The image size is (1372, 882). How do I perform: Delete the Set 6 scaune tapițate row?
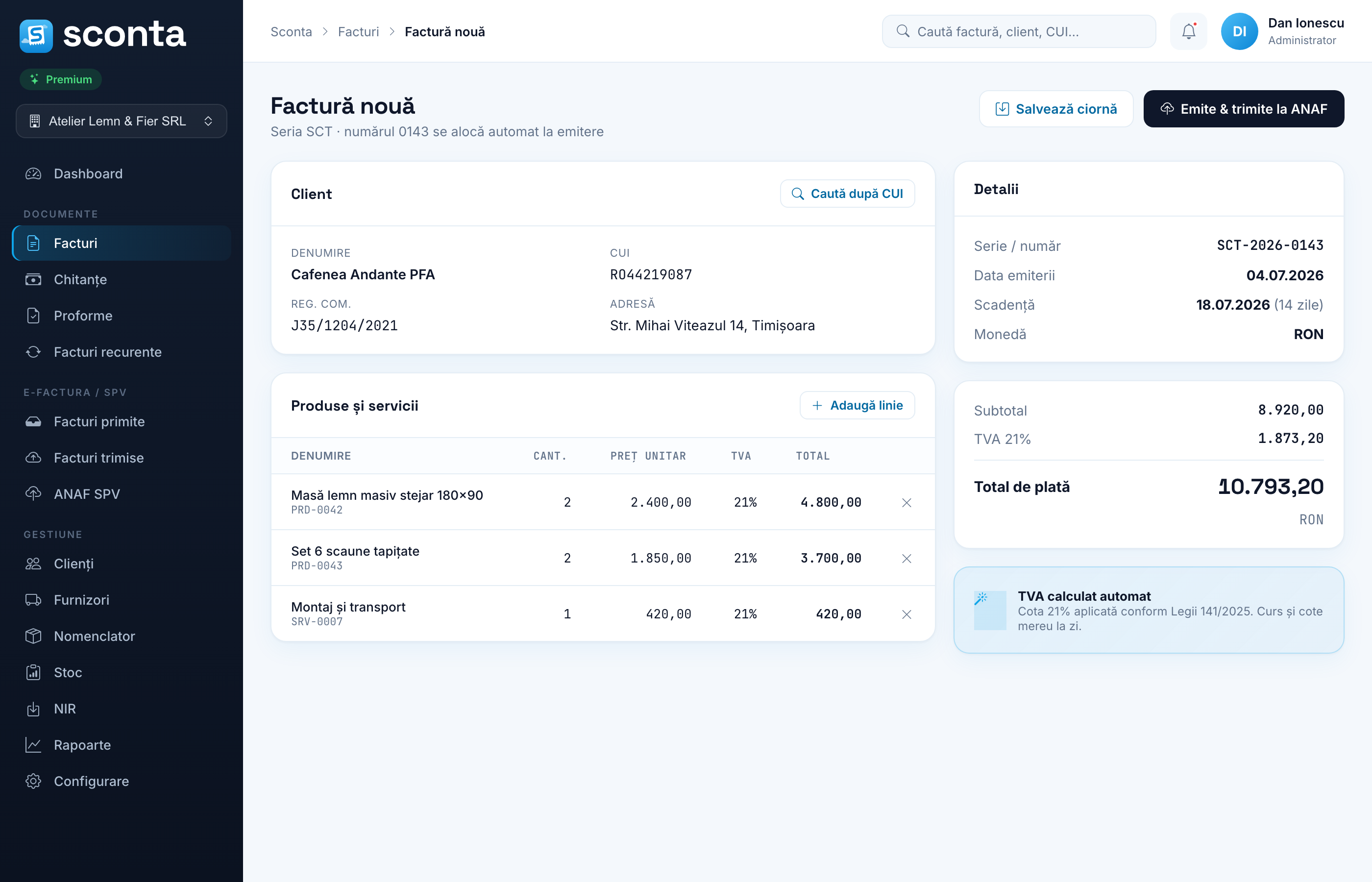click(x=906, y=558)
